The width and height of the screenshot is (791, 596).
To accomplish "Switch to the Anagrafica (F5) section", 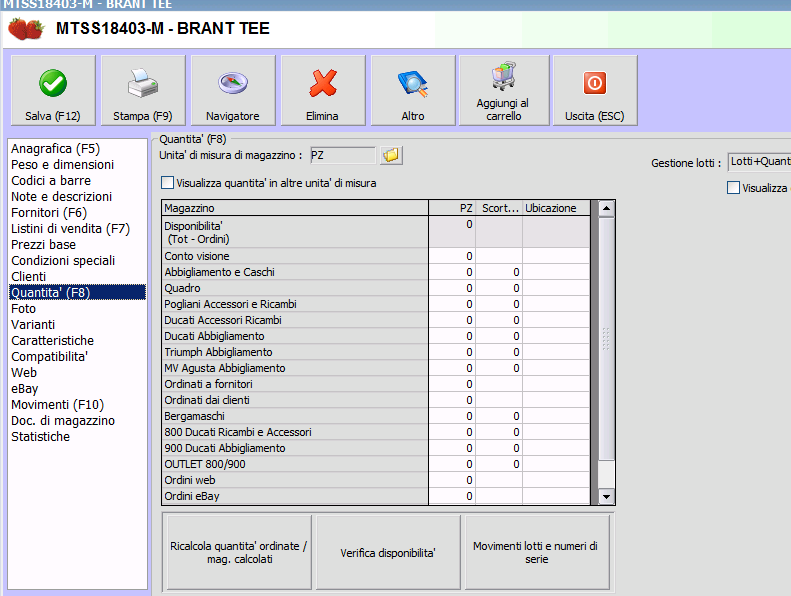I will 54,148.
